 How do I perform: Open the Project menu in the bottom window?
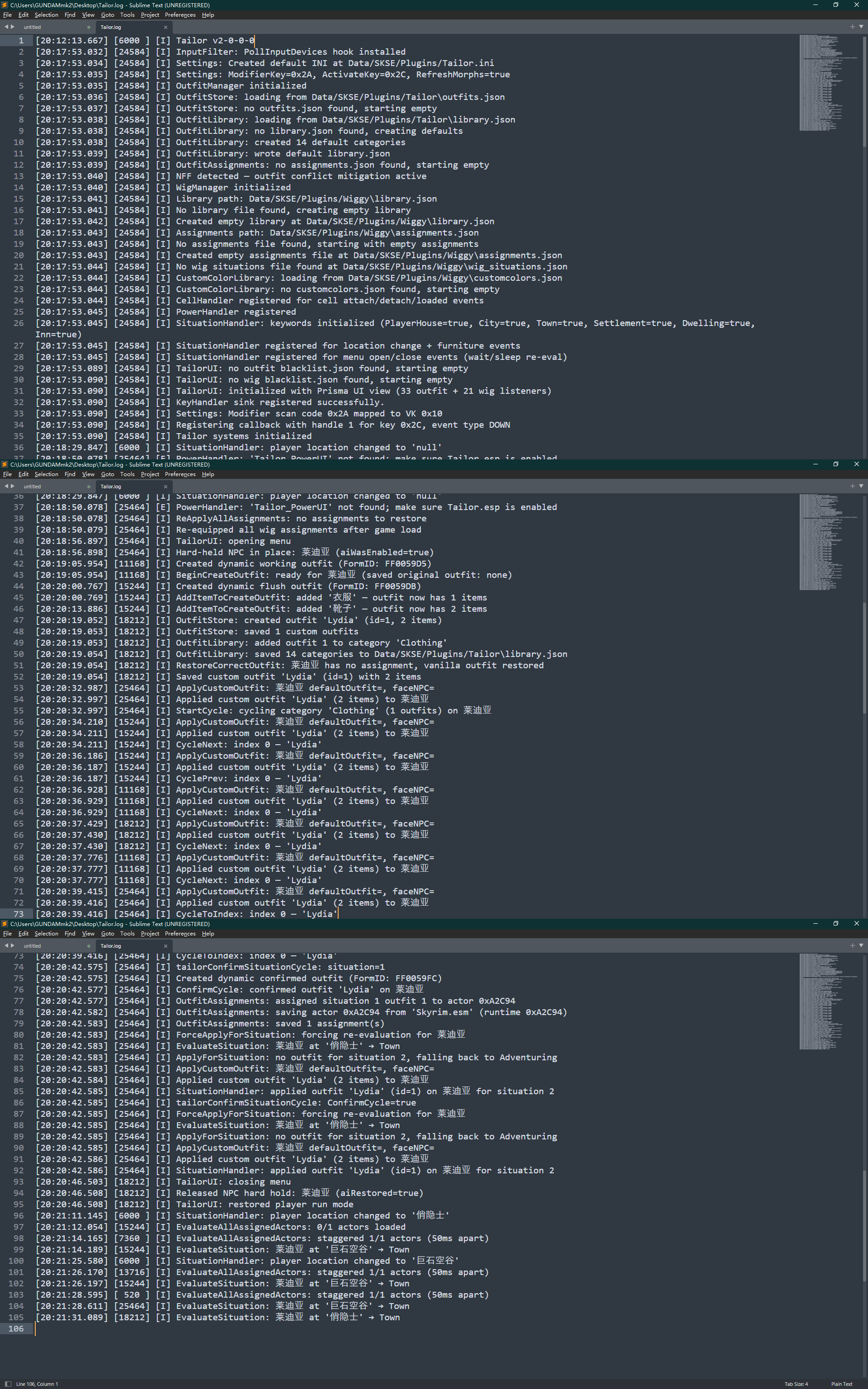tap(150, 933)
